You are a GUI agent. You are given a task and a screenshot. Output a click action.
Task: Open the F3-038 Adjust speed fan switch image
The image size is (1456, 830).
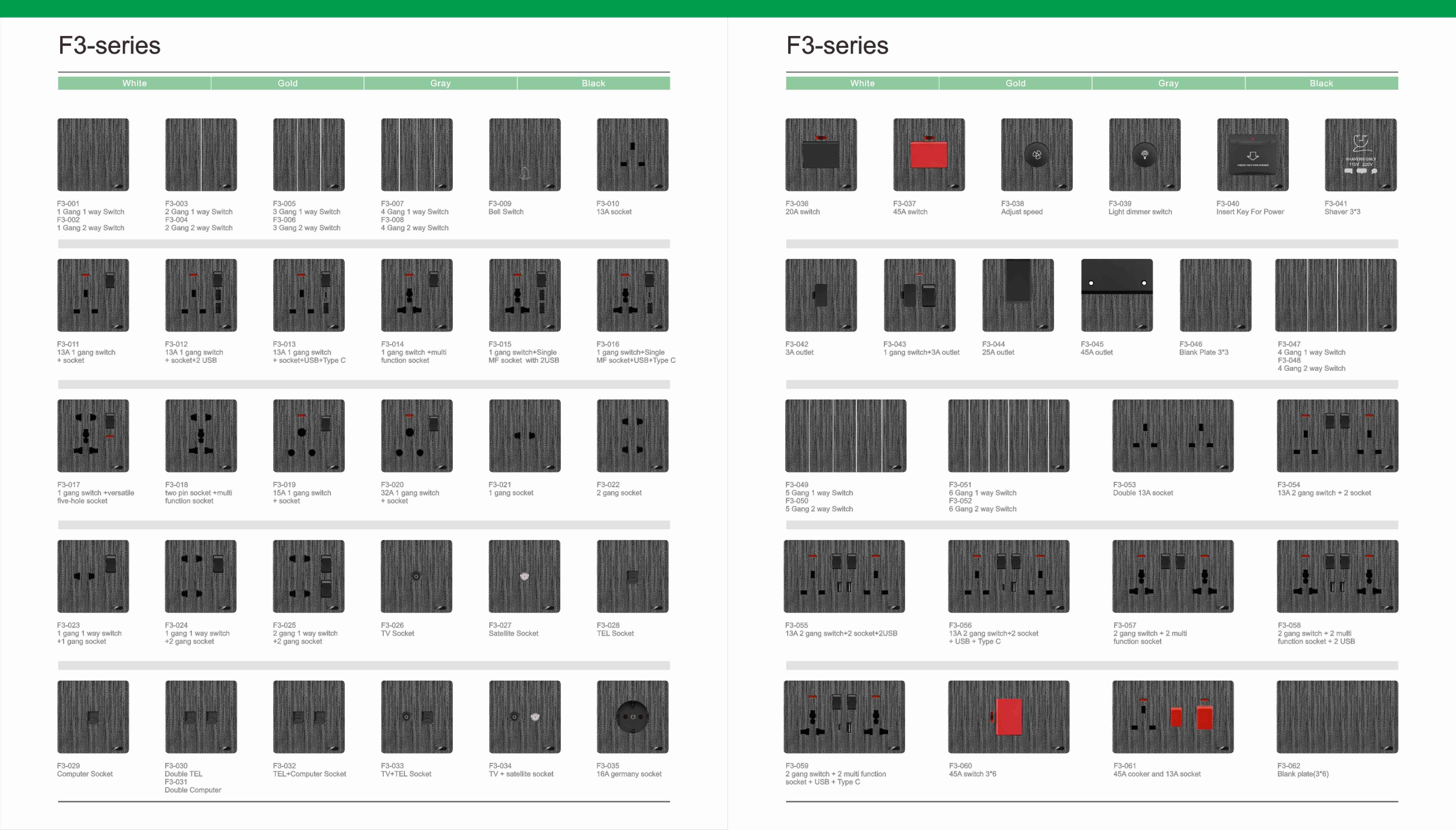[1037, 155]
